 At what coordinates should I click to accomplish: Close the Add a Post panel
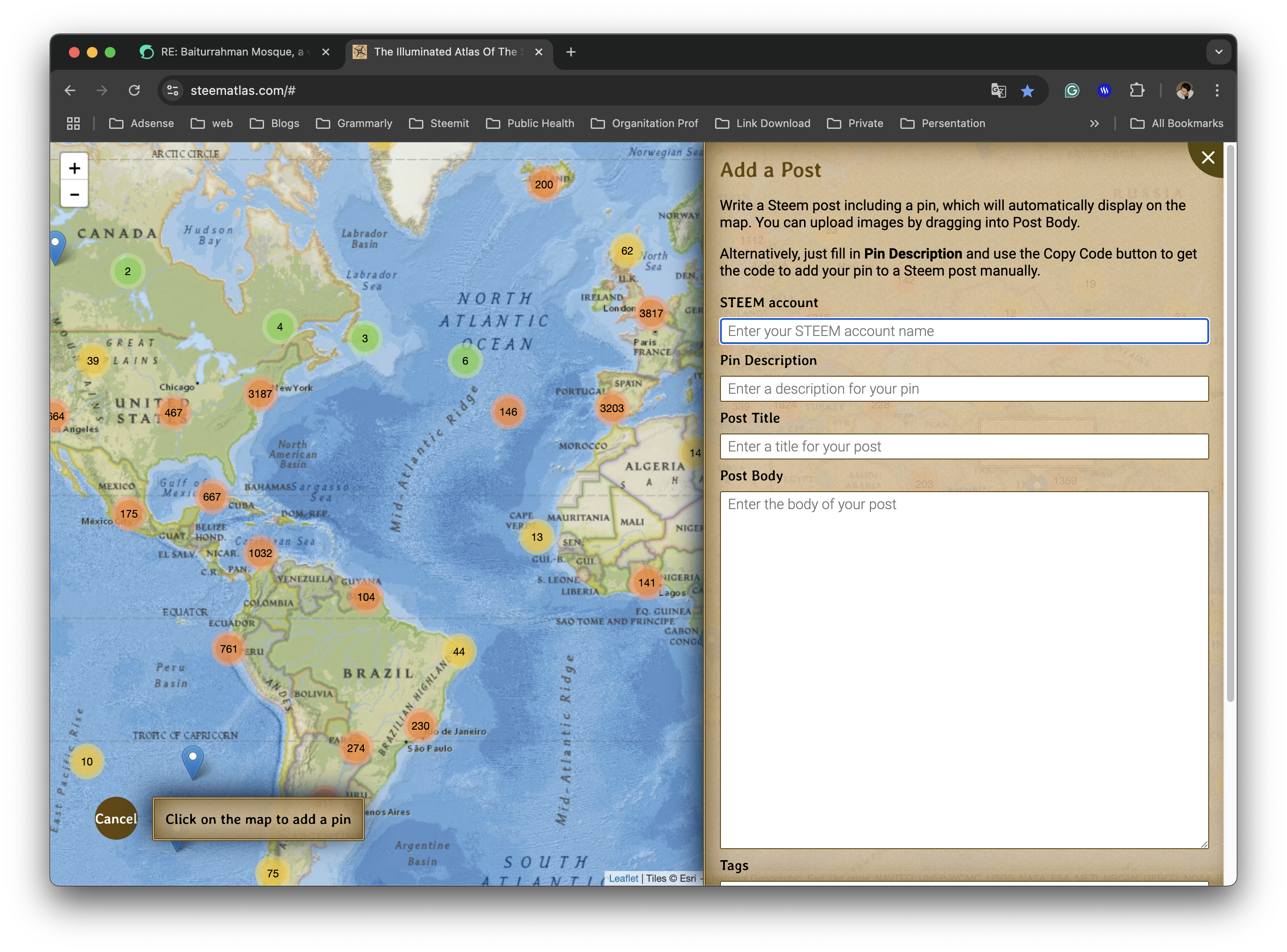coord(1207,158)
